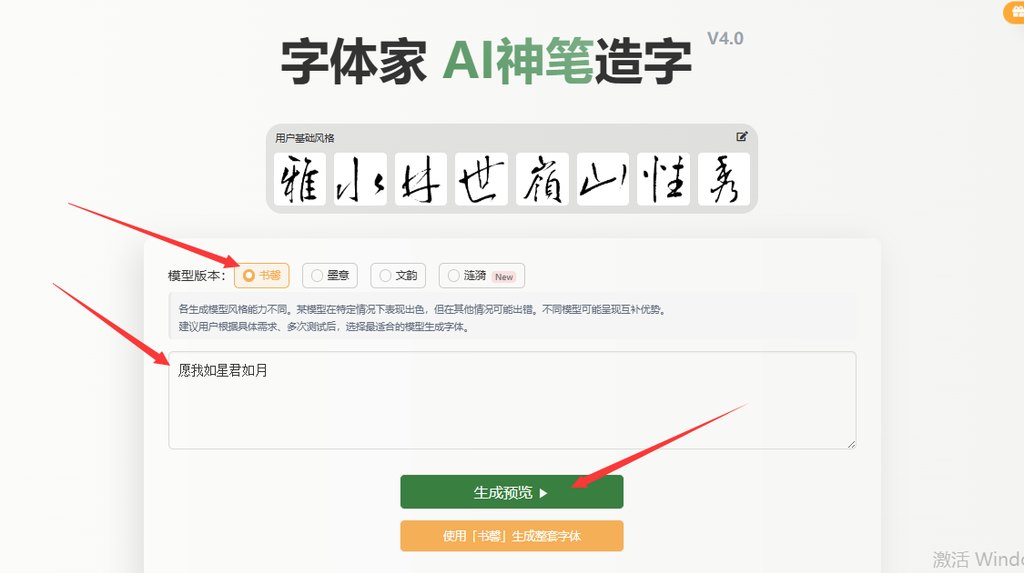Select the 文韵 model radio button

point(398,276)
